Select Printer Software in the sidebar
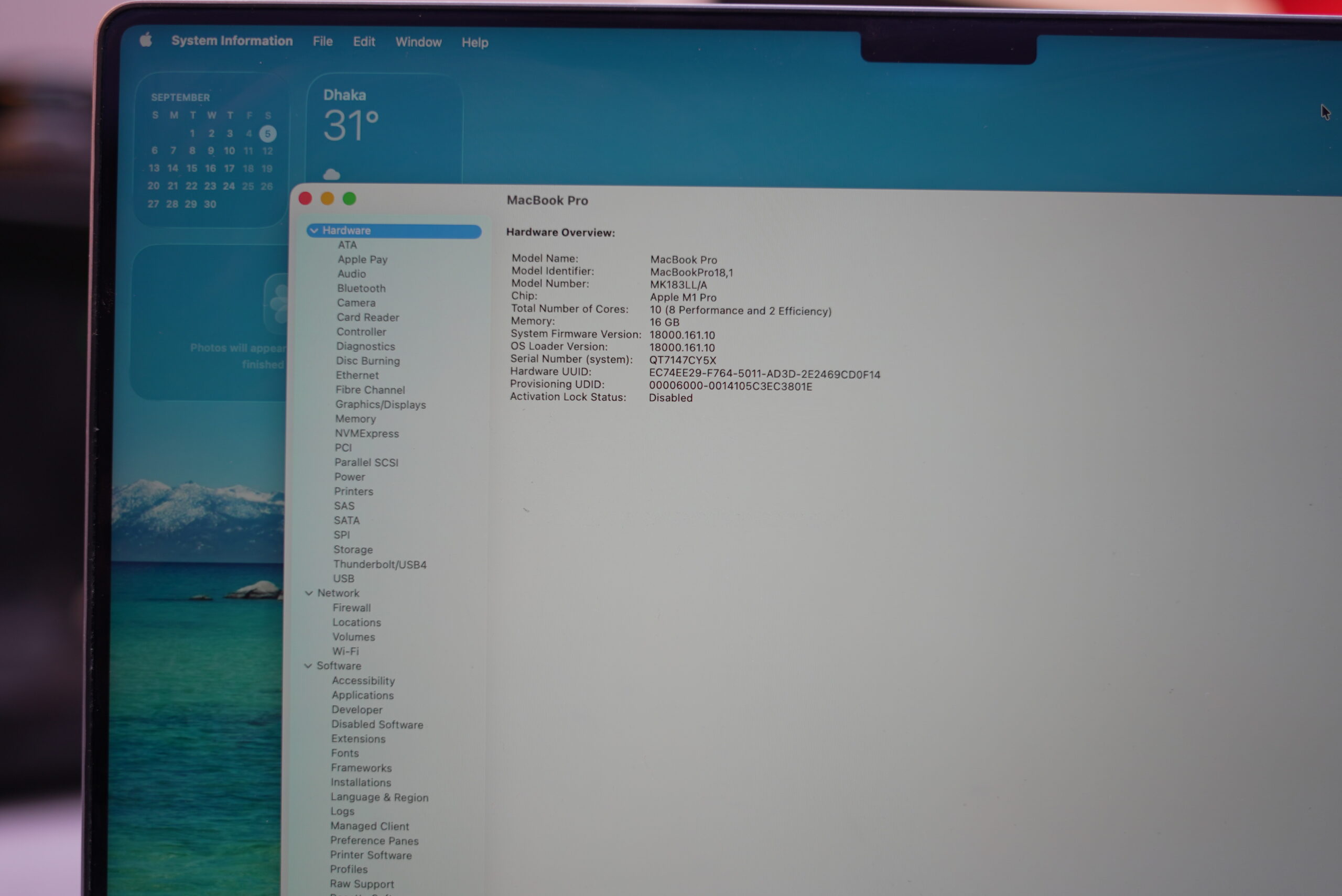The image size is (1342, 896). pos(371,856)
